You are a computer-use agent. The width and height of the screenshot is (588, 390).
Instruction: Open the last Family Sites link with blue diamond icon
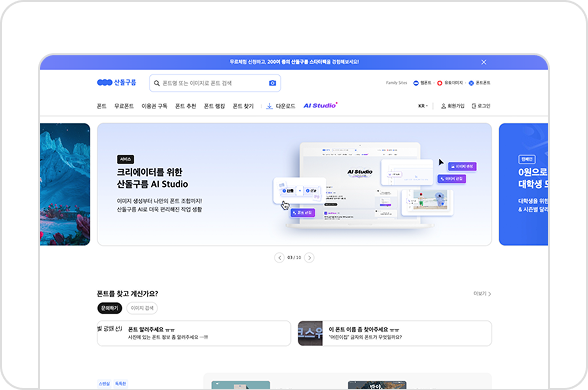click(480, 83)
